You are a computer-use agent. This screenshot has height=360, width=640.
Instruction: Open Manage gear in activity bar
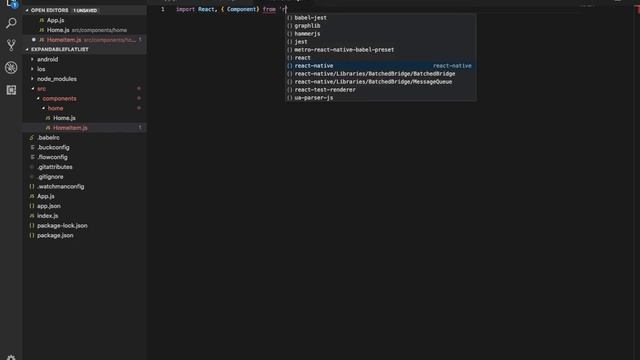pos(11,357)
